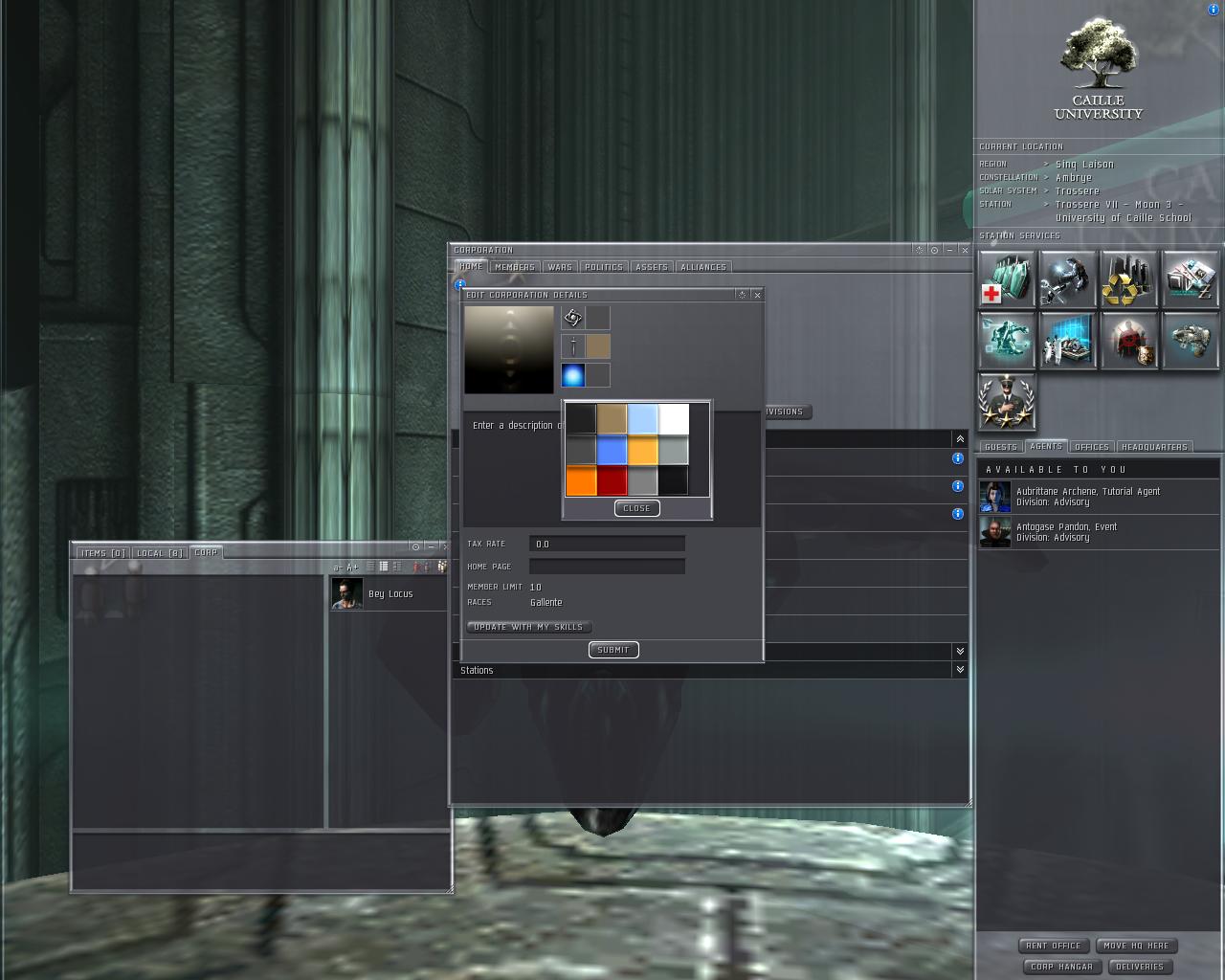Open the Headquarters tab in station panel
The width and height of the screenshot is (1225, 980).
tap(1155, 447)
